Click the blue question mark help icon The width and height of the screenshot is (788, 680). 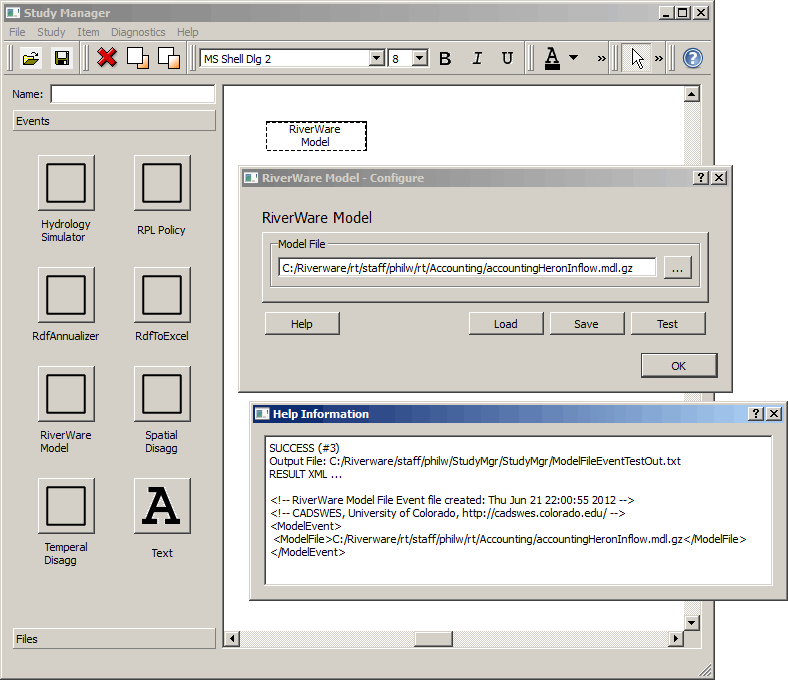coord(693,58)
